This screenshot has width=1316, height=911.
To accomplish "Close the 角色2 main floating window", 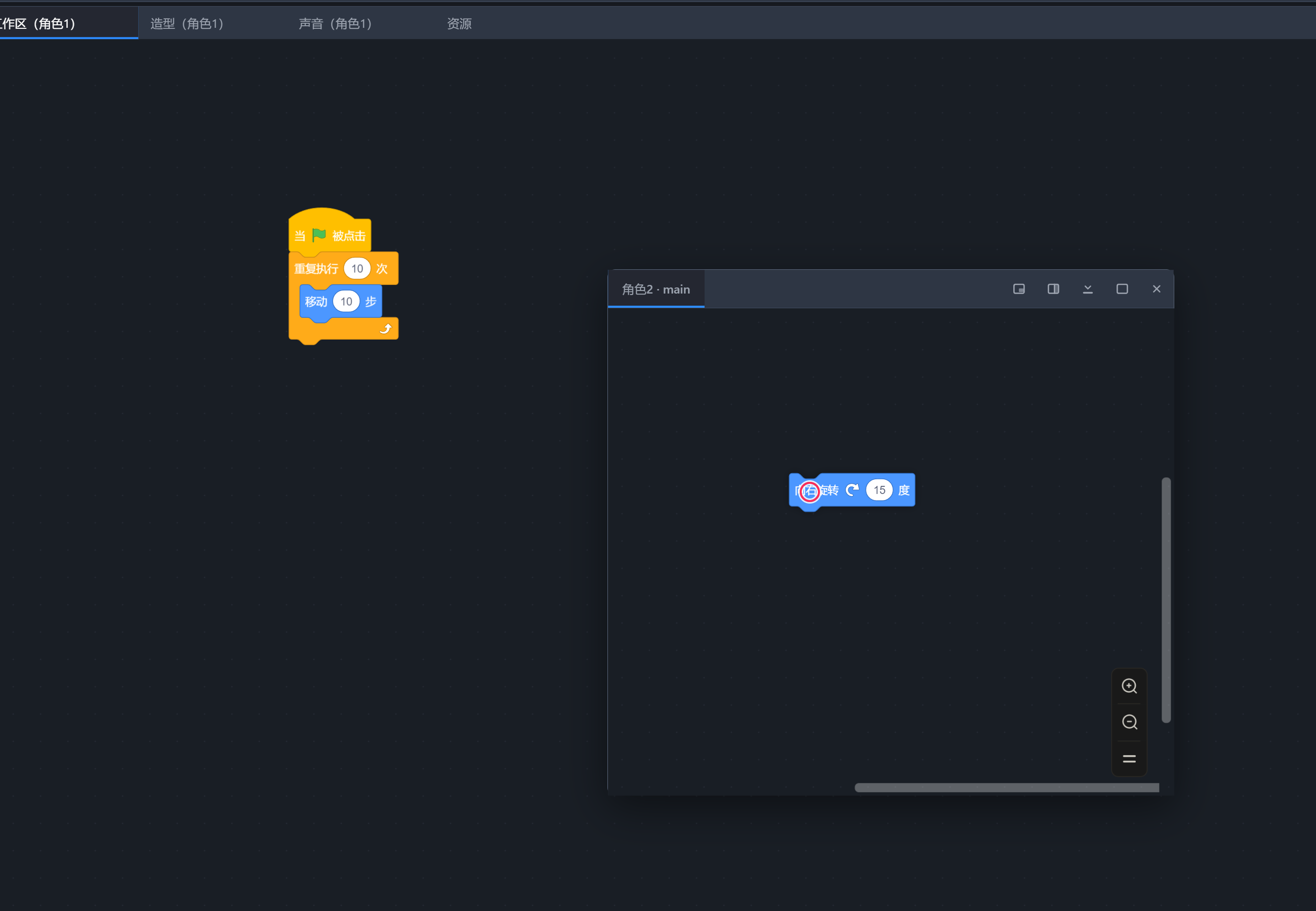I will coord(1157,289).
